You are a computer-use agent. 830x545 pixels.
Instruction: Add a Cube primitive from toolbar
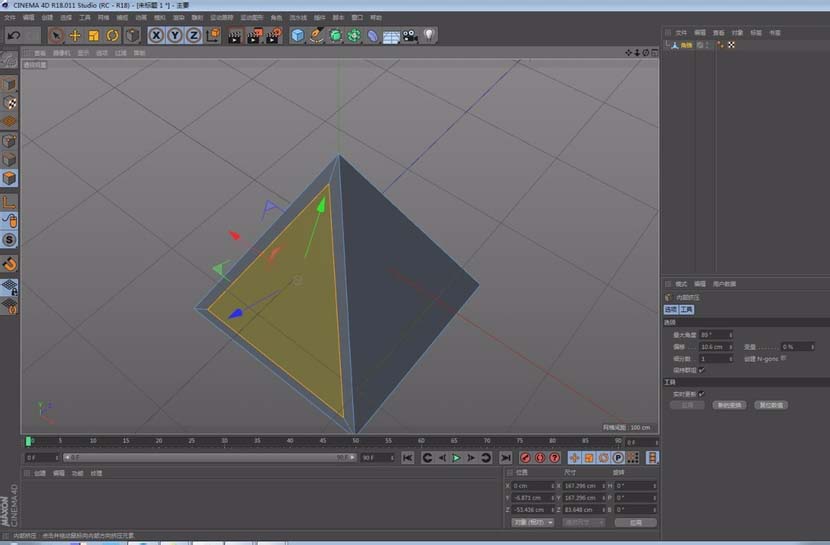tap(297, 35)
